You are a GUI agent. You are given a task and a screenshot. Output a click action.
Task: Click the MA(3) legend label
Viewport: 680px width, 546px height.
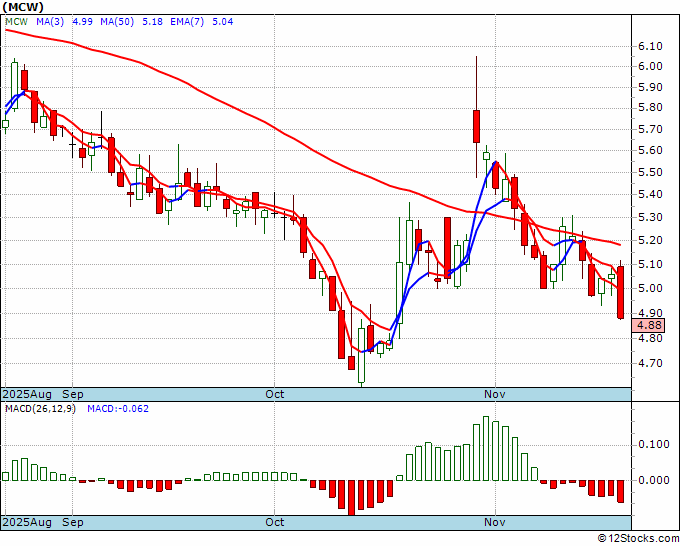pyautogui.click(x=50, y=22)
